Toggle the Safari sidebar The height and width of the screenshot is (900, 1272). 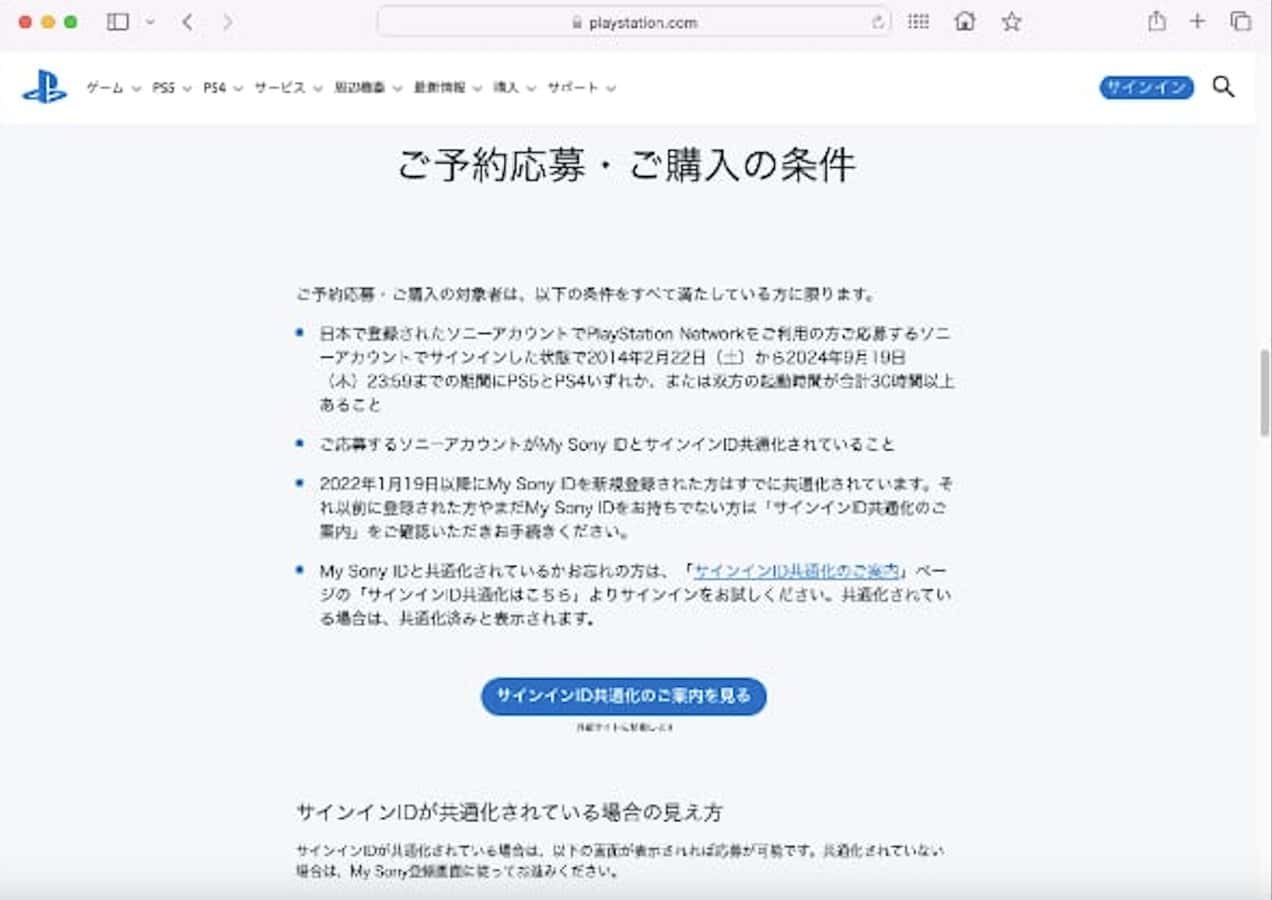tap(118, 22)
